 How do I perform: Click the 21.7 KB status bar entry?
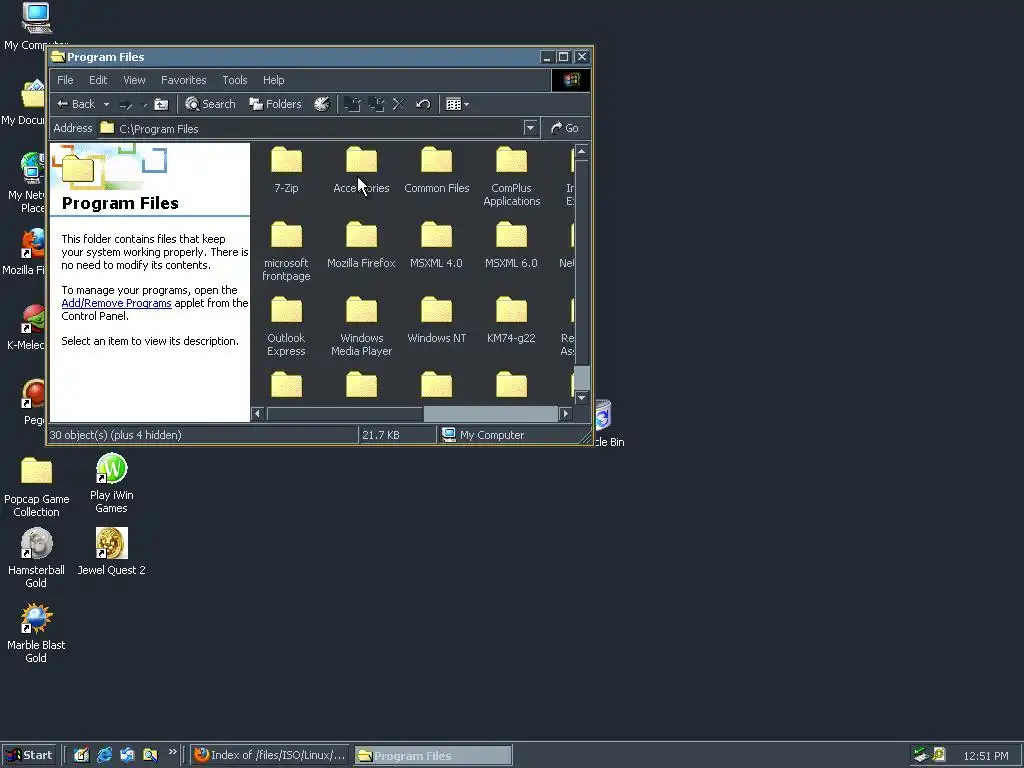[381, 435]
